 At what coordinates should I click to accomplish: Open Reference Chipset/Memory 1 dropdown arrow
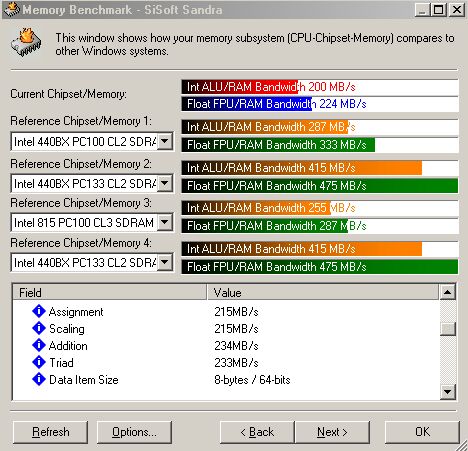point(165,141)
